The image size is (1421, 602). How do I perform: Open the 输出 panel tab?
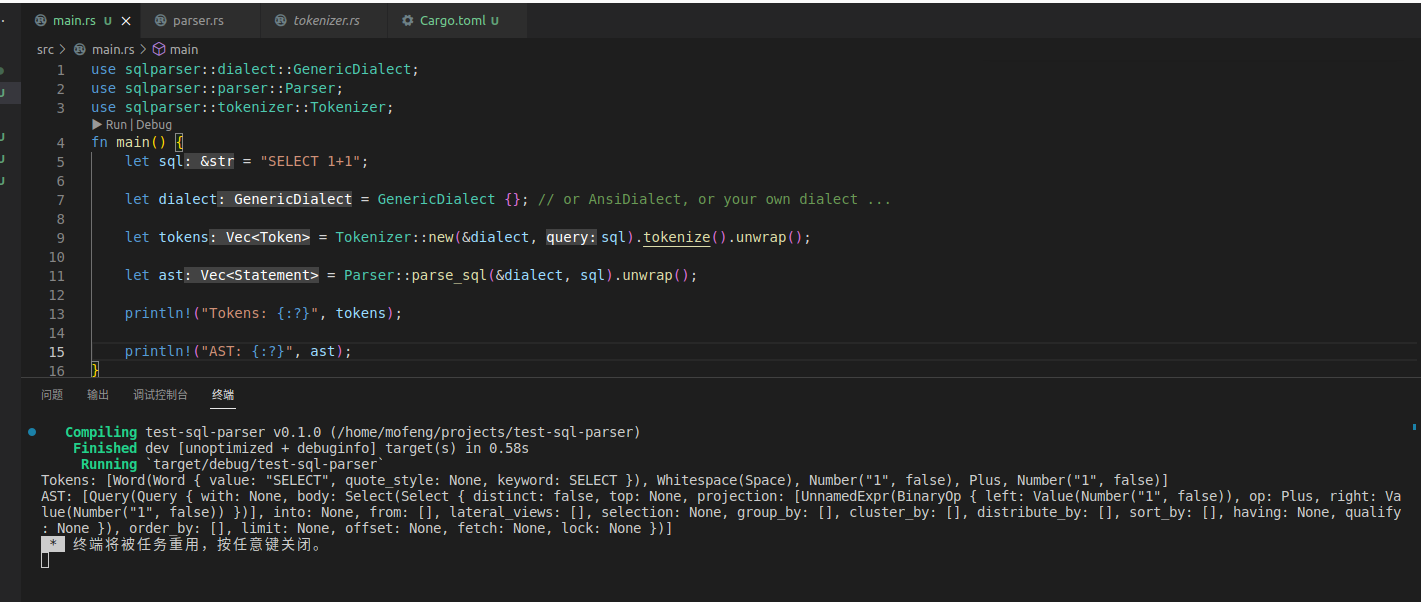click(97, 394)
